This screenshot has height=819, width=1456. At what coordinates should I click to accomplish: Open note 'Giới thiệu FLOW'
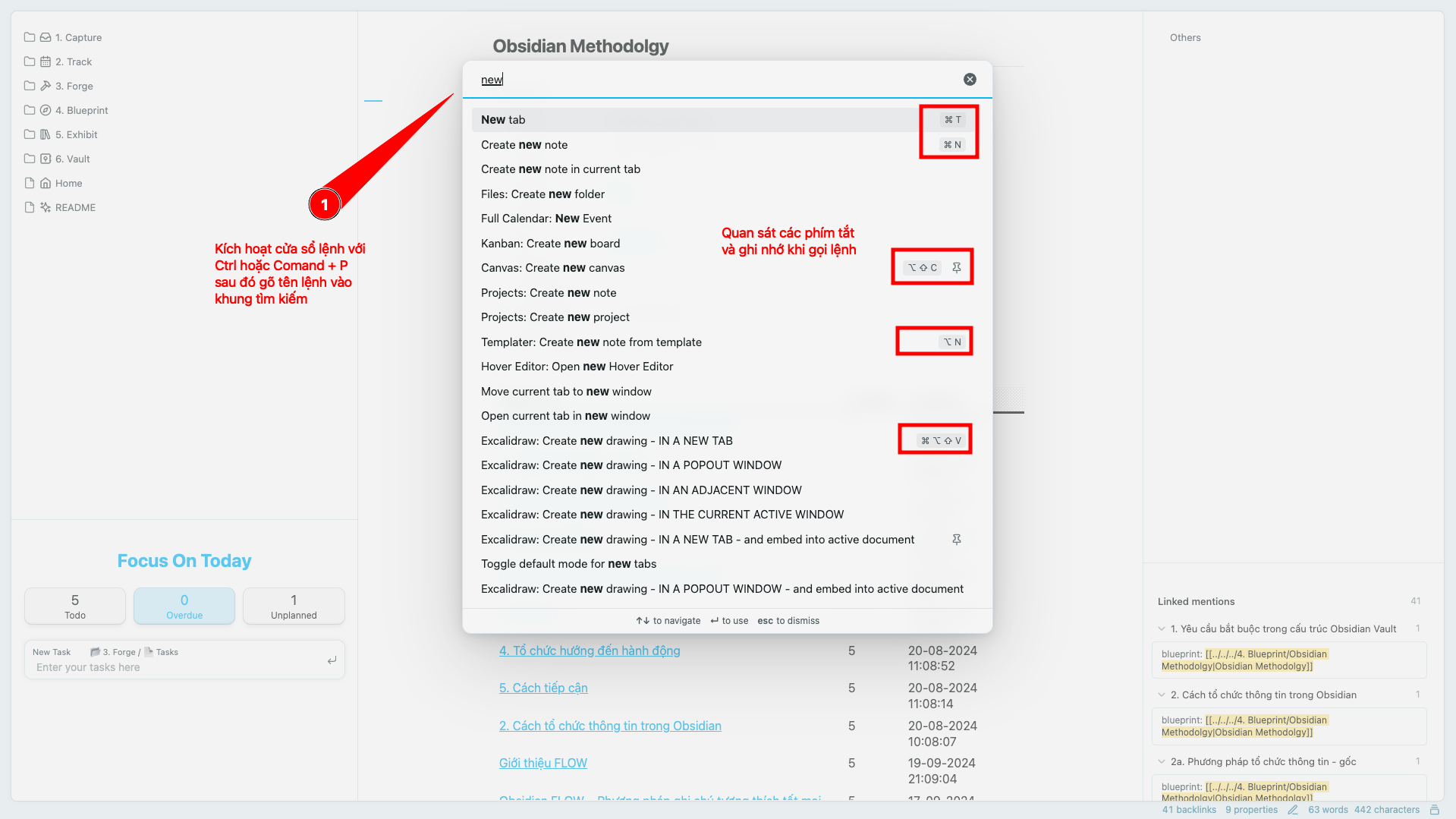(542, 763)
